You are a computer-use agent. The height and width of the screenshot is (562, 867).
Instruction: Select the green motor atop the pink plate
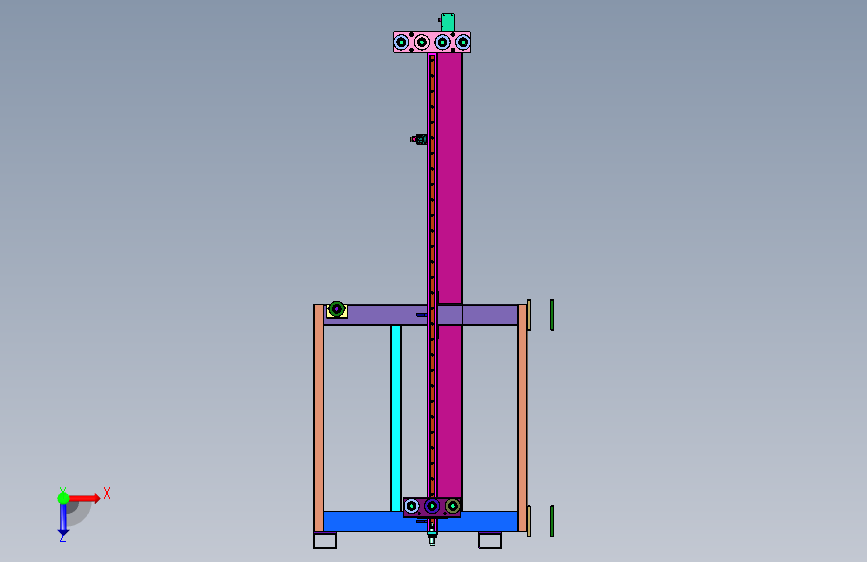click(447, 23)
